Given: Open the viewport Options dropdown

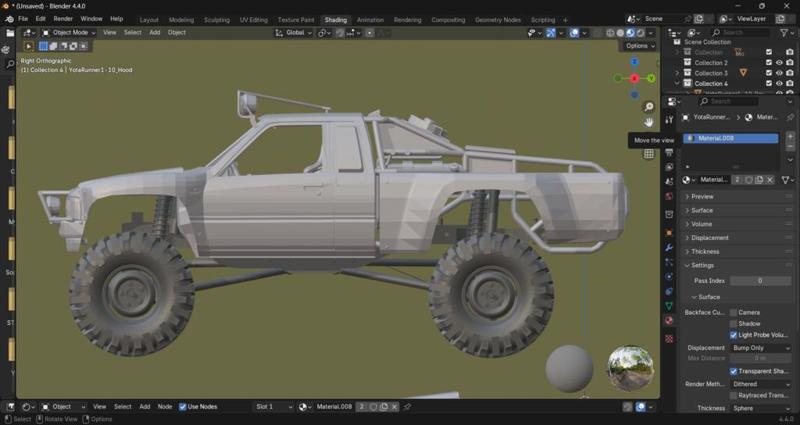Looking at the screenshot, I should [x=640, y=46].
